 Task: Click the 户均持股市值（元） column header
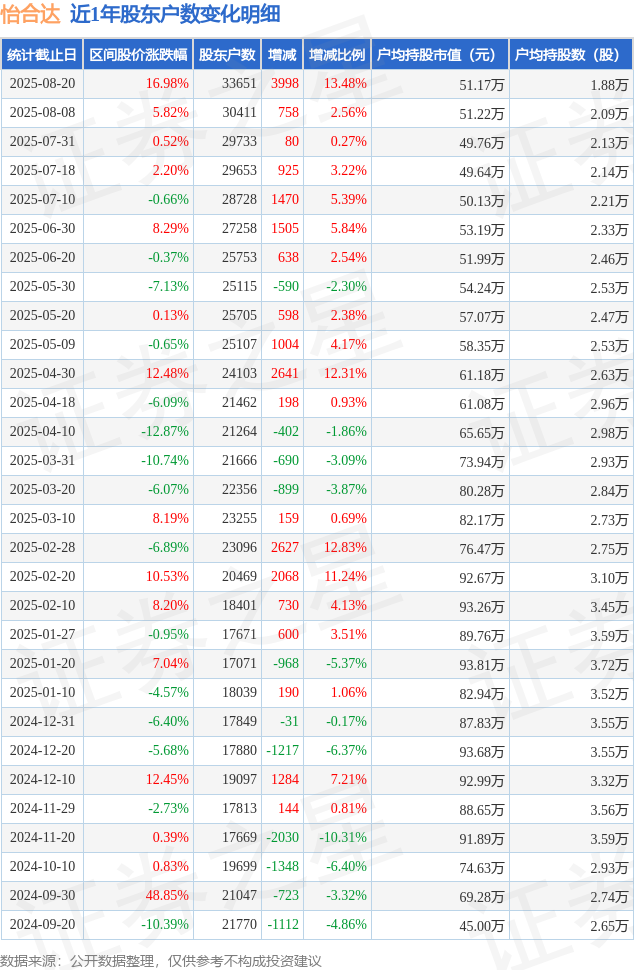[440, 54]
